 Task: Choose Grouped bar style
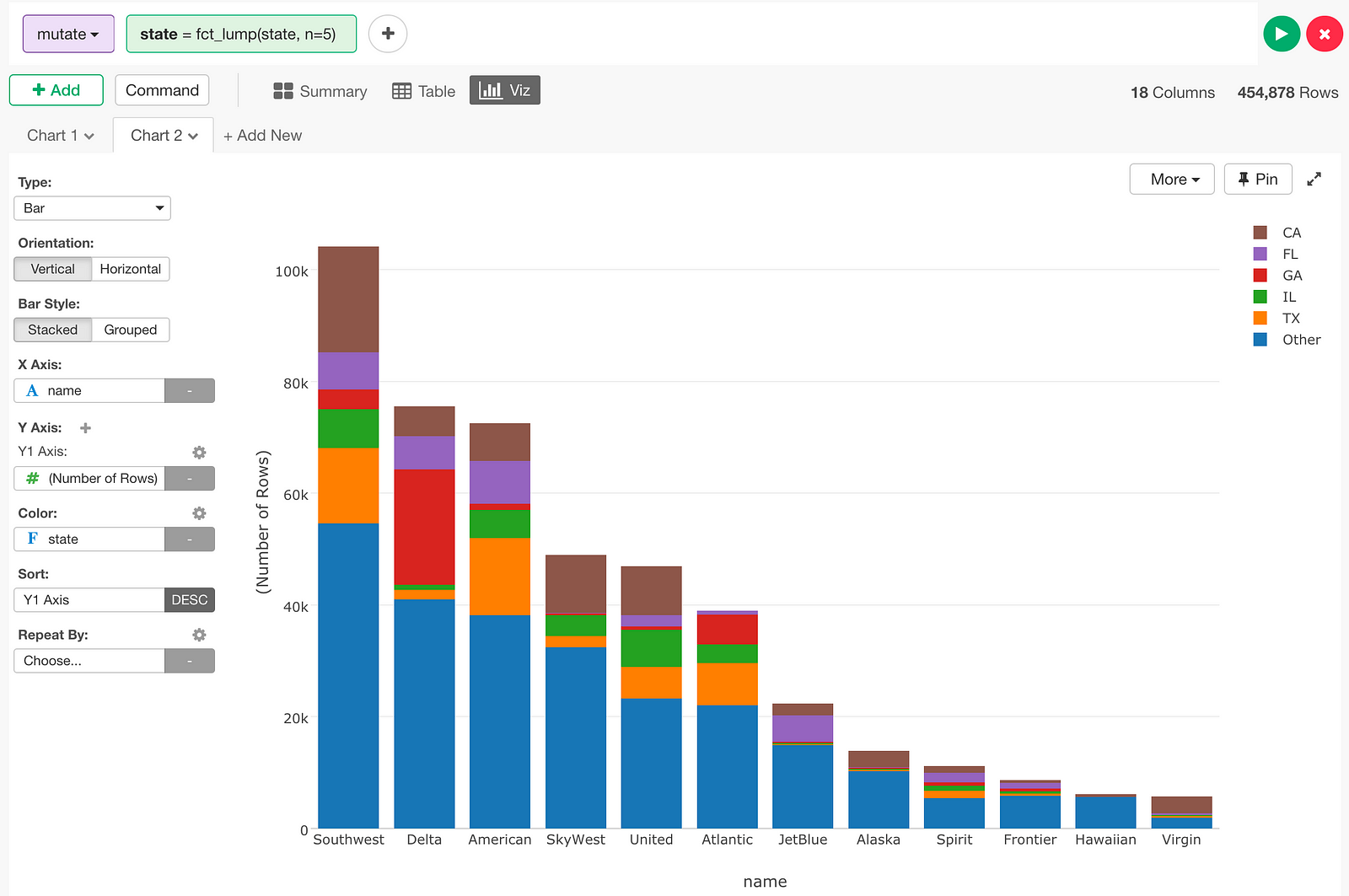coord(131,330)
